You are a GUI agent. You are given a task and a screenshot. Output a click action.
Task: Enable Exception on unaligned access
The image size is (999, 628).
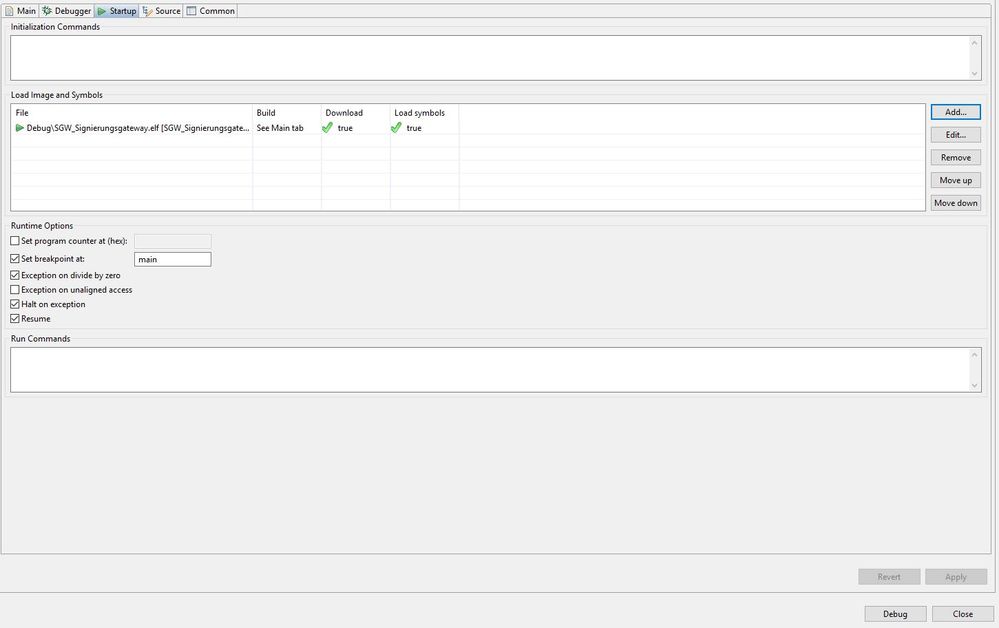click(x=15, y=290)
